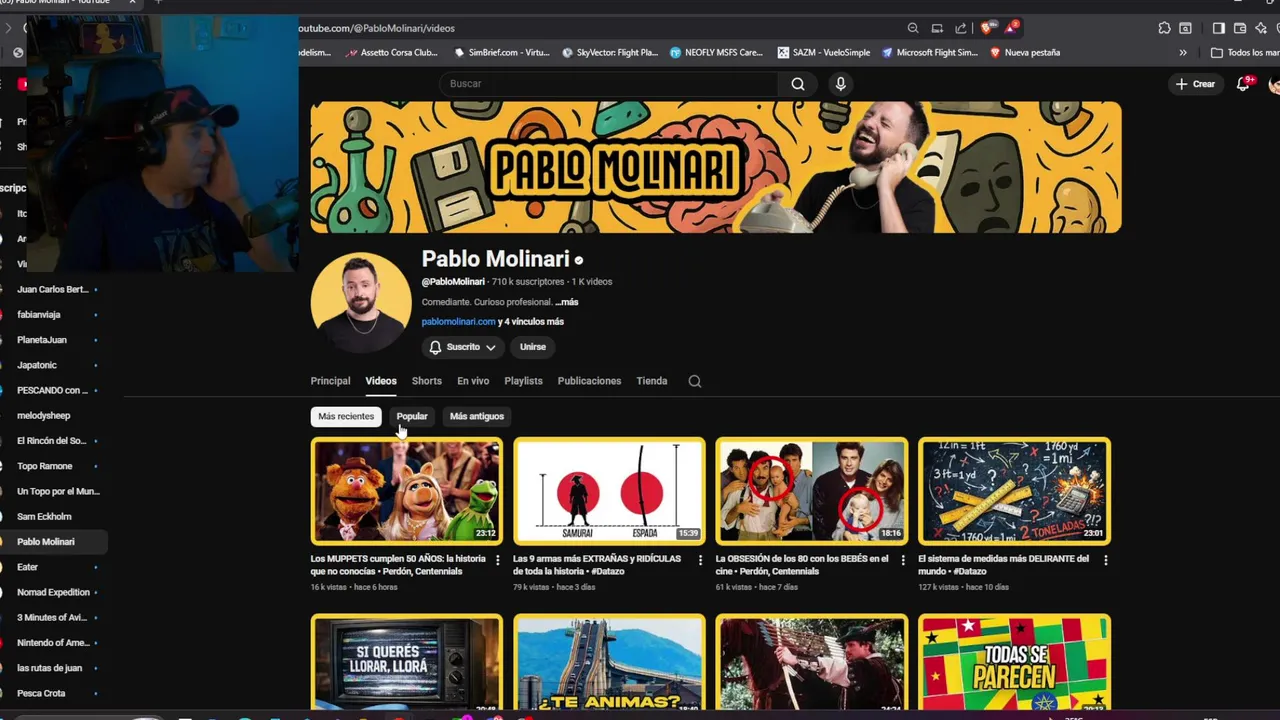Switch to the Principal tab
This screenshot has width=1280, height=720.
tap(330, 381)
